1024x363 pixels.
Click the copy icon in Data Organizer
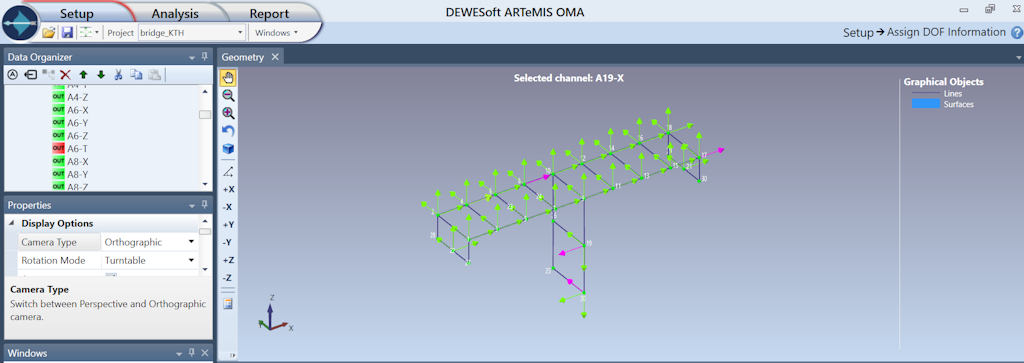coord(136,74)
